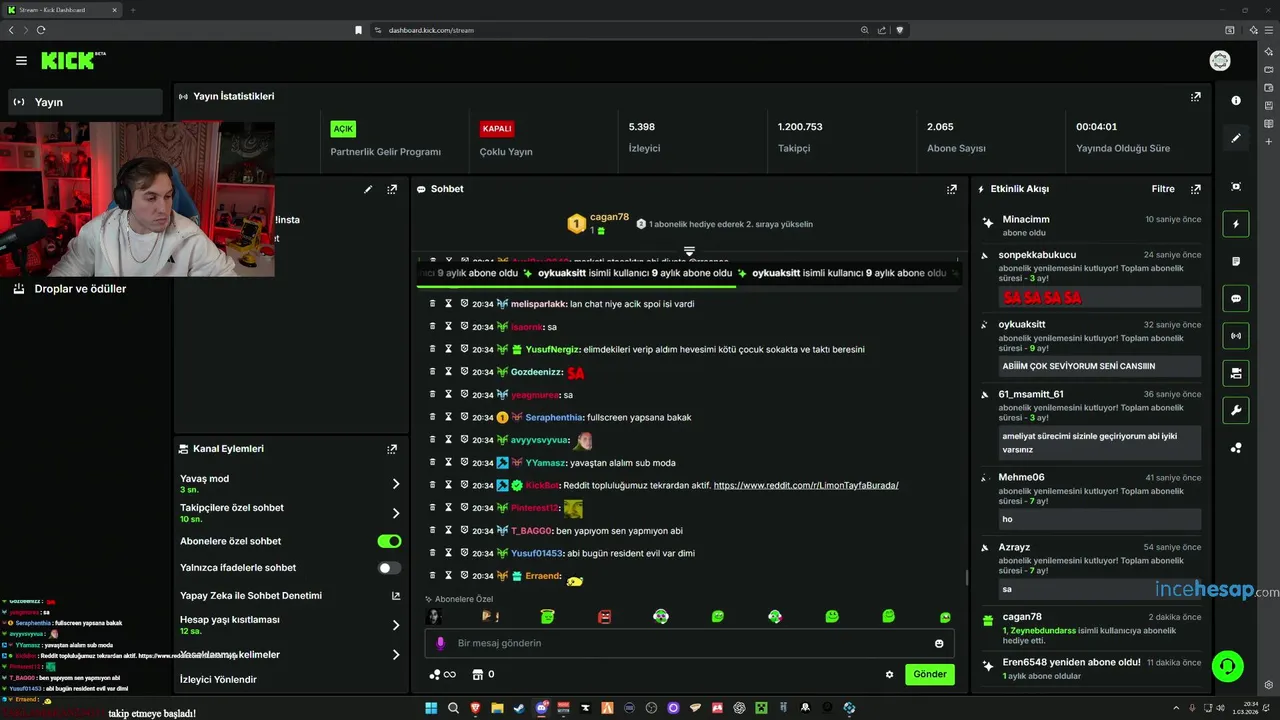Screen dimensions: 1280x720
Task: Toggle the broadcast signal icon in right sidebar
Action: [1236, 336]
